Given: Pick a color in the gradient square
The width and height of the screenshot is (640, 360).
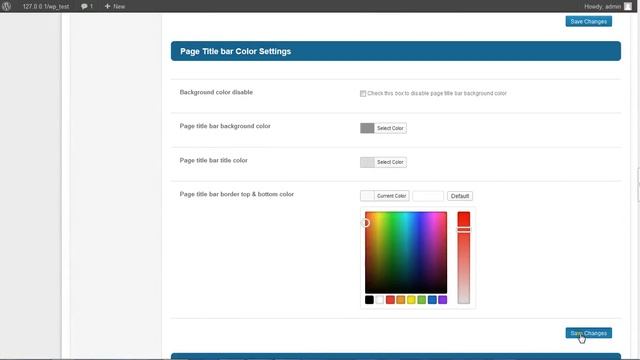Looking at the screenshot, I should pyautogui.click(x=406, y=252).
